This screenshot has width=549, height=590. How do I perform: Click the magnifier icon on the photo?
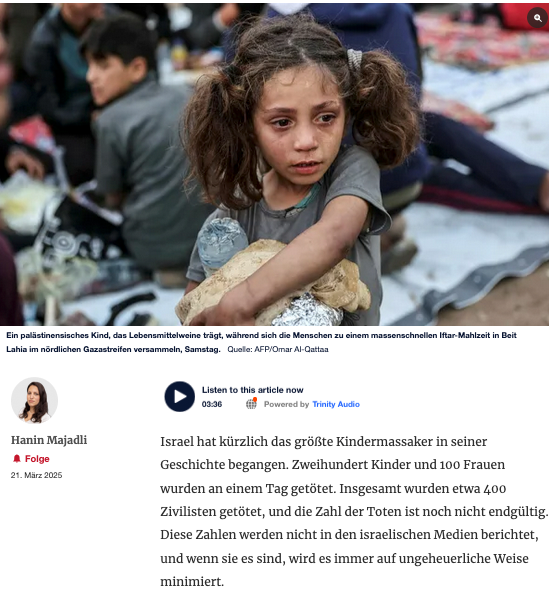[537, 18]
